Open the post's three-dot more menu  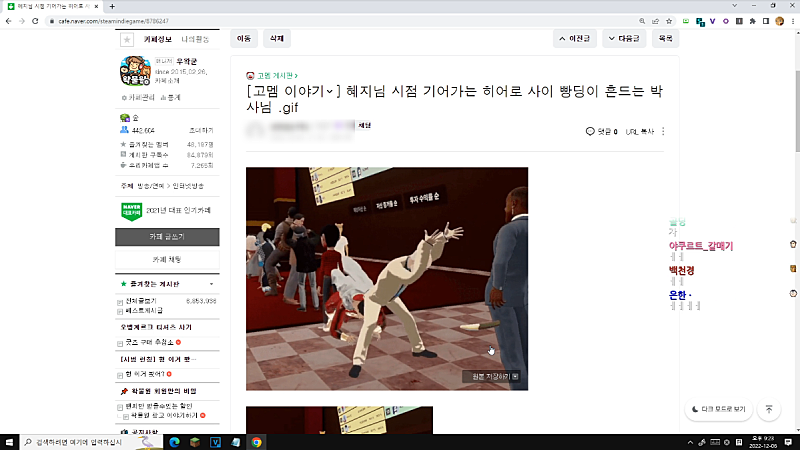click(663, 131)
